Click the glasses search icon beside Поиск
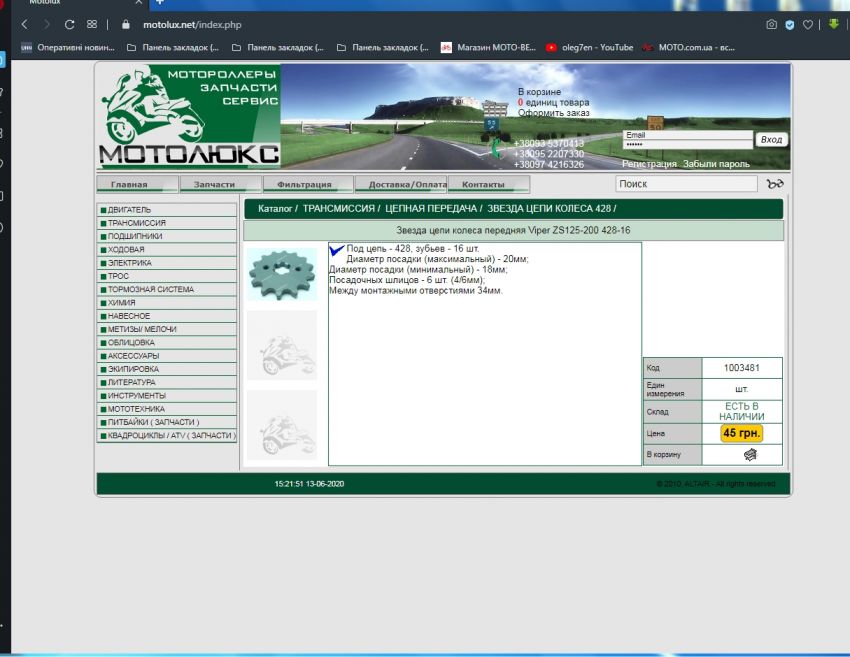 click(775, 184)
